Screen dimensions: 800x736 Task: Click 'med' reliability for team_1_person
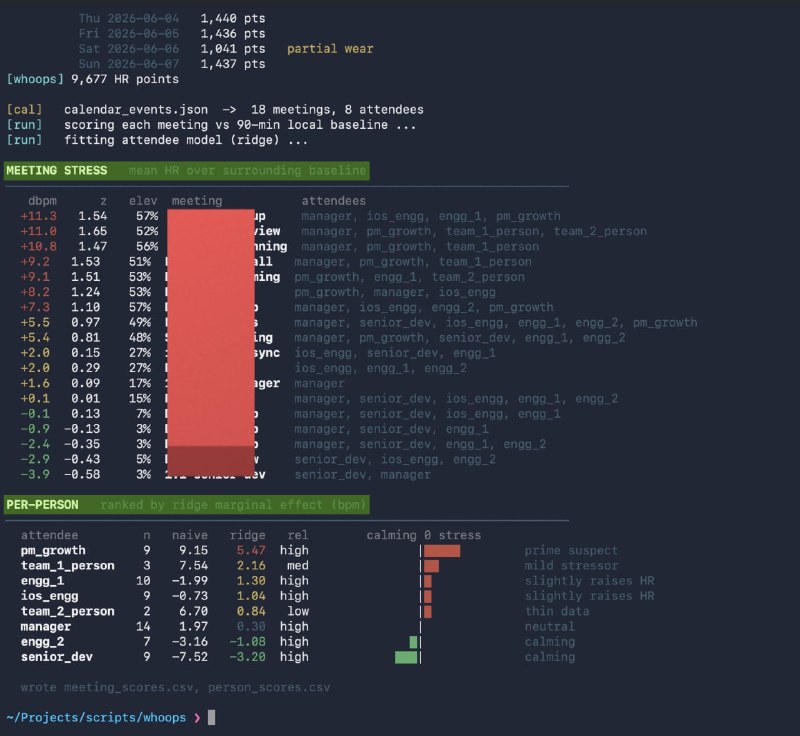(x=298, y=566)
